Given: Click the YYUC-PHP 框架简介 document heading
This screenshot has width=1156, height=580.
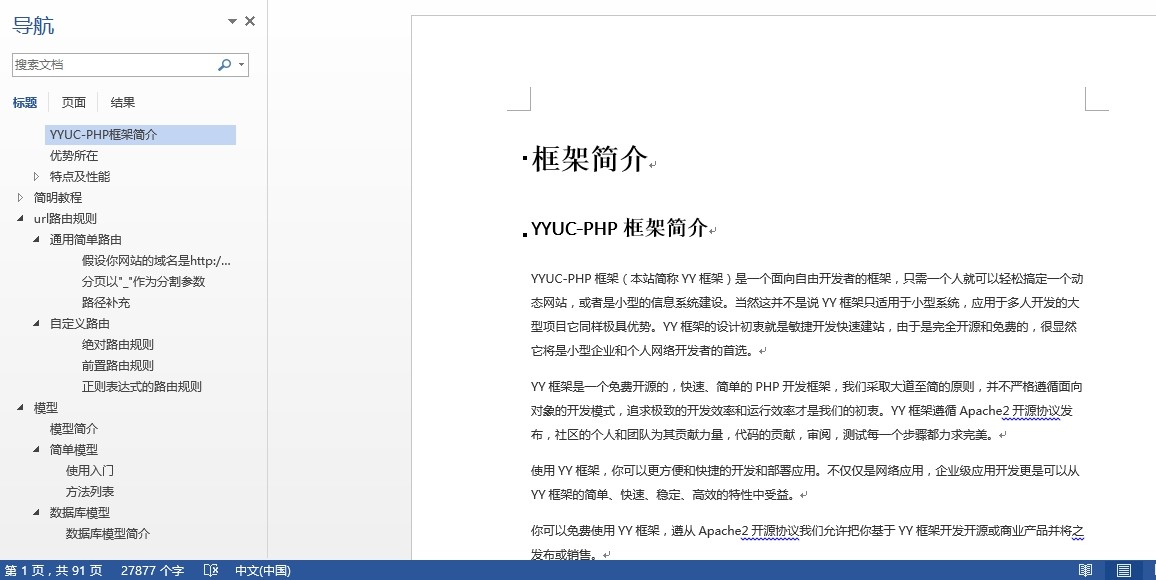Looking at the screenshot, I should click(619, 228).
